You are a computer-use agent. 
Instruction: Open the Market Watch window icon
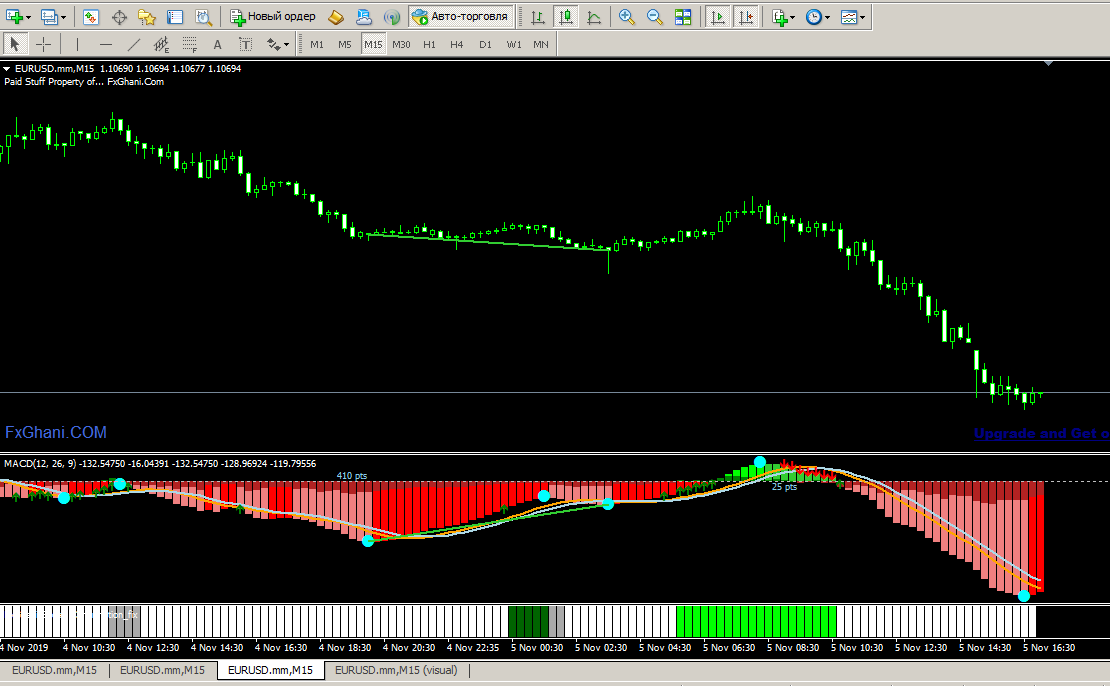(91, 17)
